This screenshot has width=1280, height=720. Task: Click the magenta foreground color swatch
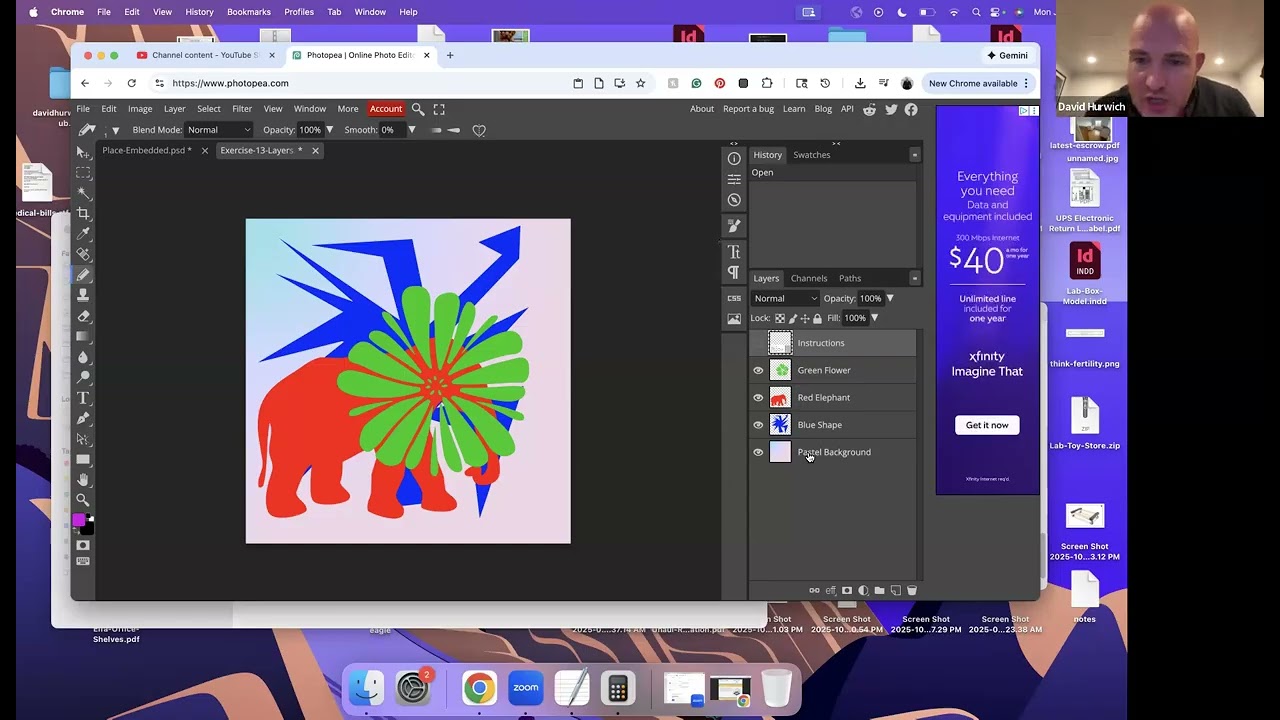pos(79,520)
